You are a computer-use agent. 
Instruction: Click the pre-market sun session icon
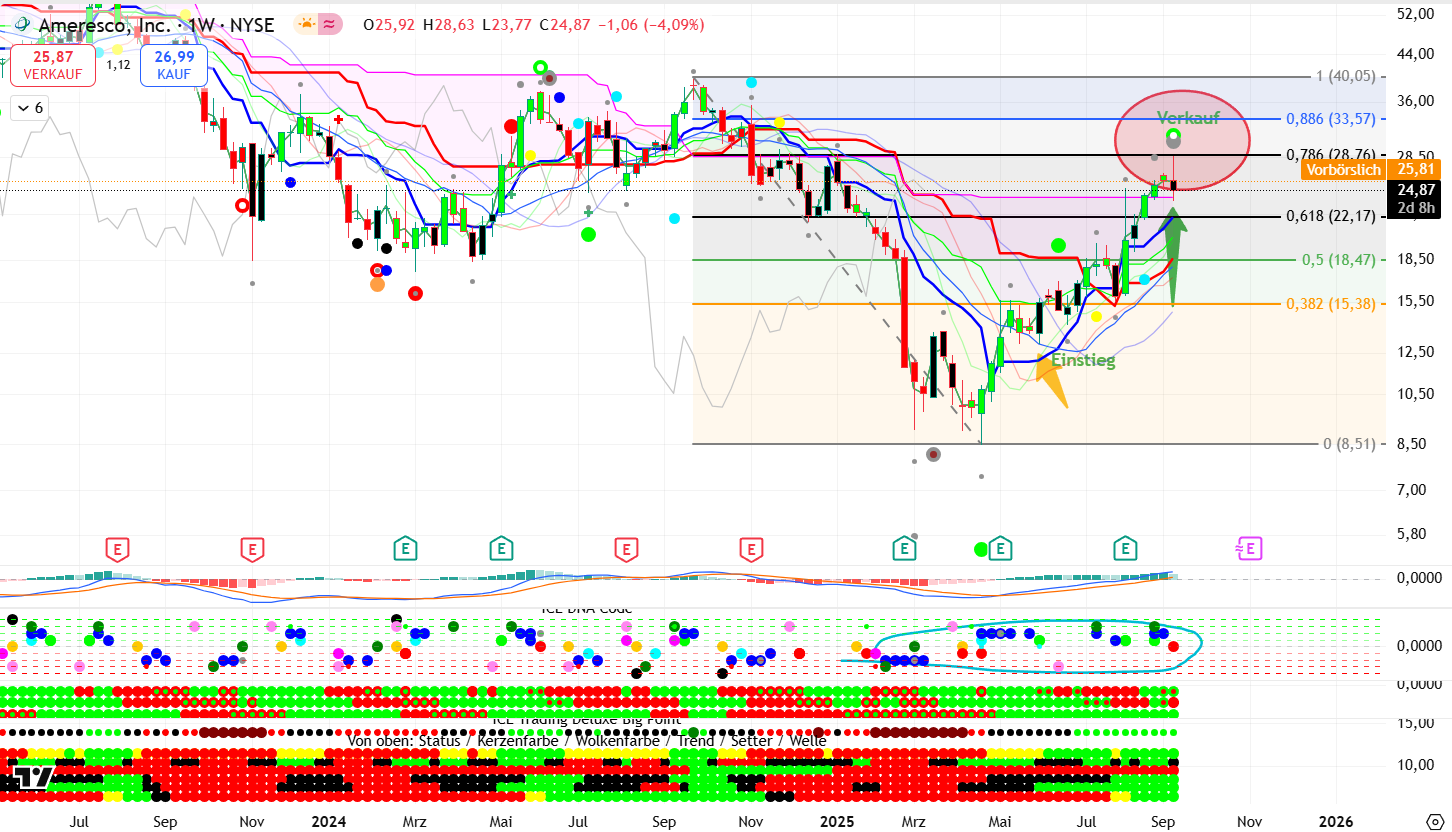click(x=306, y=24)
